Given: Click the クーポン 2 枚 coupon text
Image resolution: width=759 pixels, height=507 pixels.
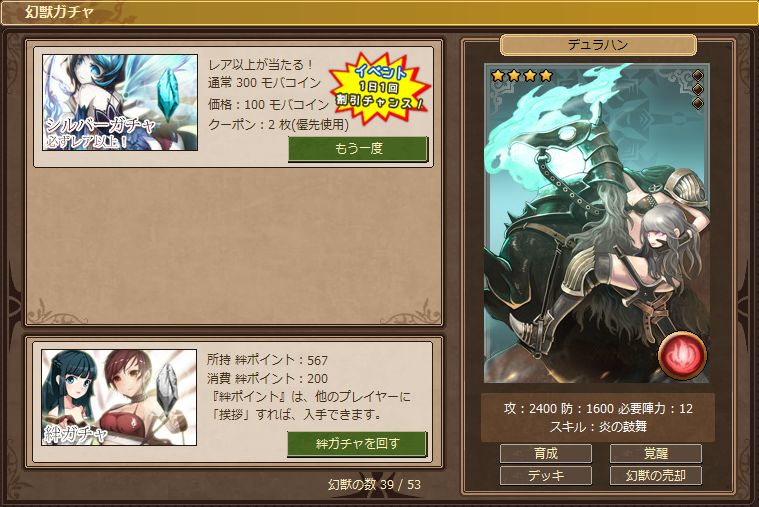Looking at the screenshot, I should pos(278,124).
